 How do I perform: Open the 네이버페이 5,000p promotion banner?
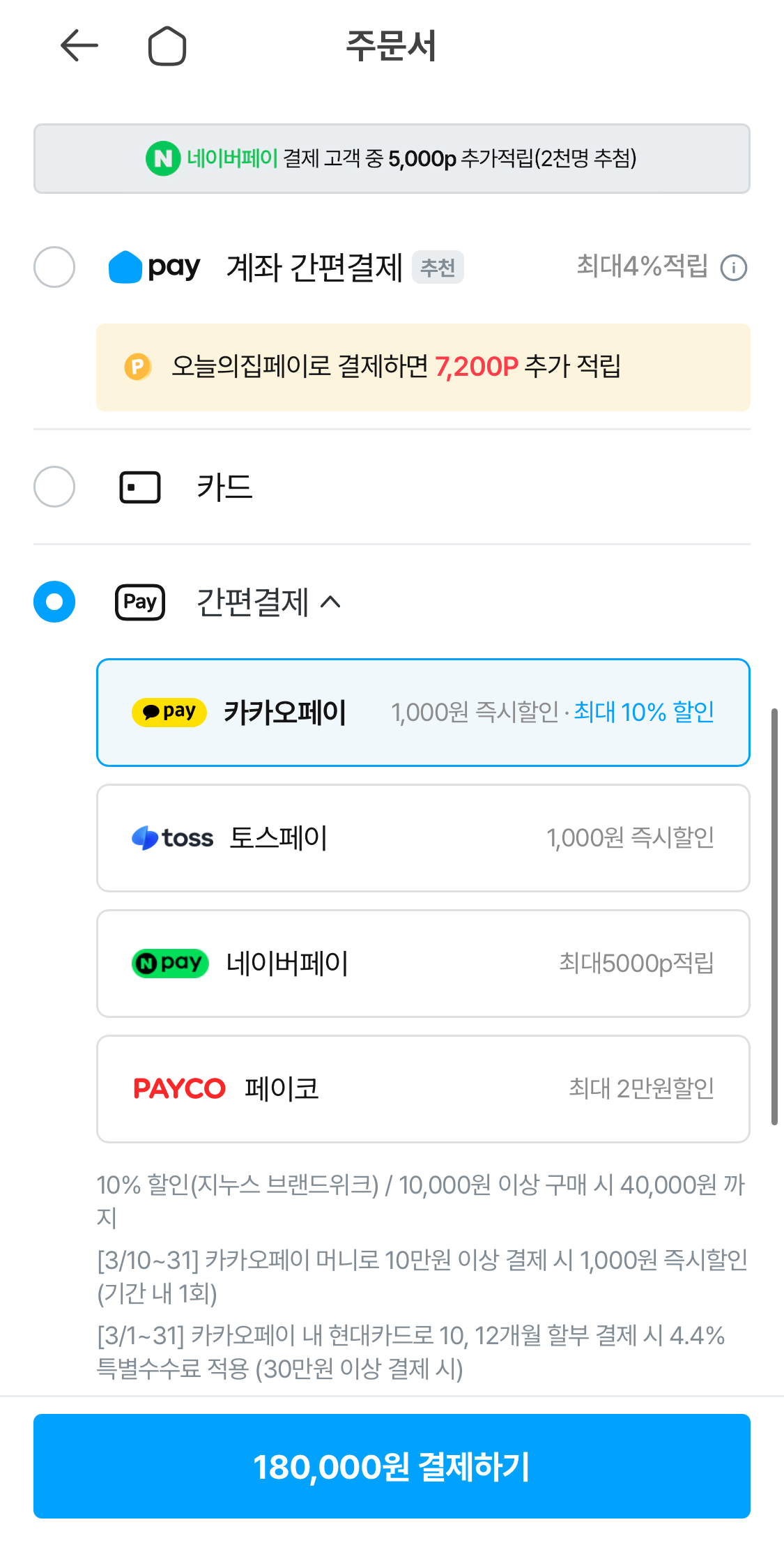(x=392, y=159)
